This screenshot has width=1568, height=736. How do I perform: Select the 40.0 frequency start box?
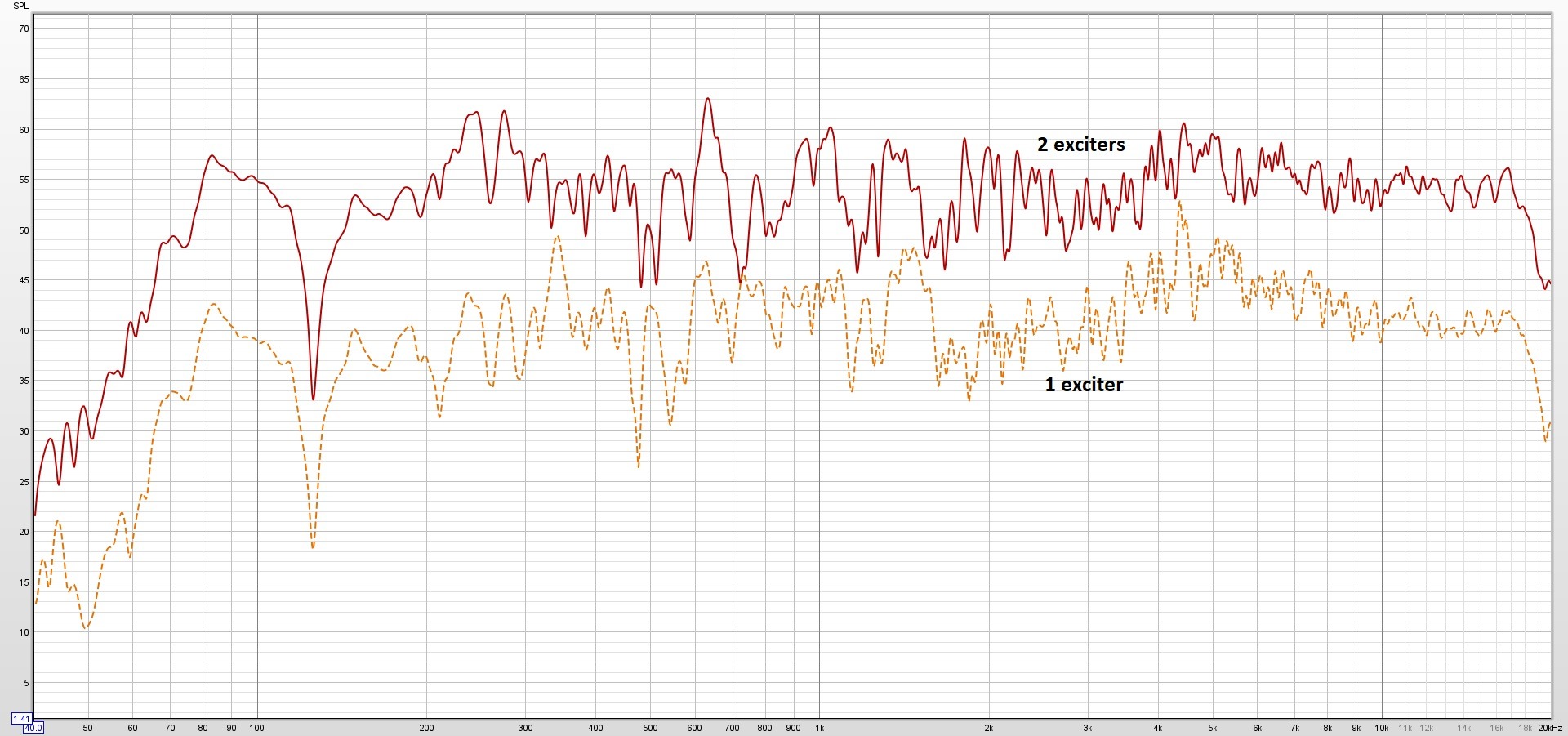coord(33,728)
